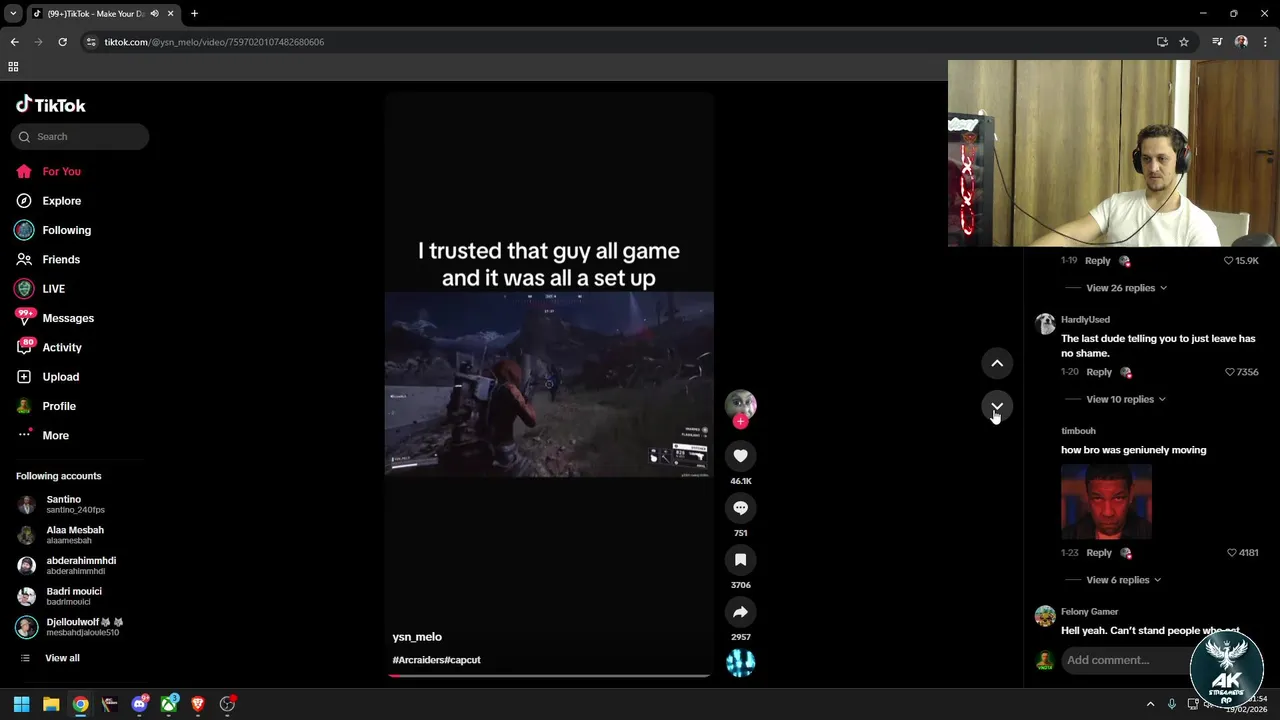The image size is (1280, 720).
Task: Play or pause the gameplay video
Action: 549,384
